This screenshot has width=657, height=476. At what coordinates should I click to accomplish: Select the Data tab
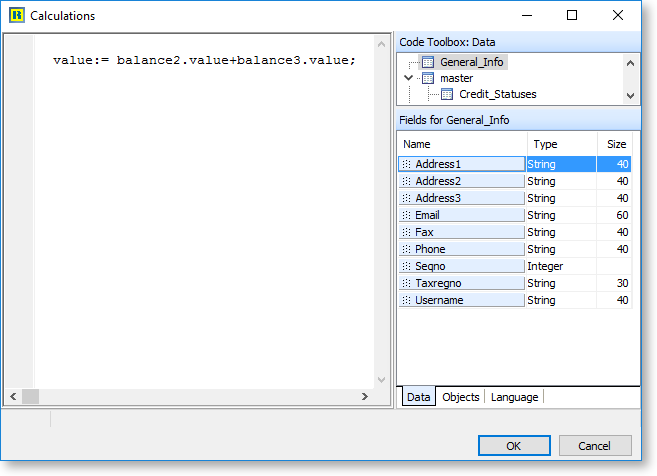tap(418, 397)
